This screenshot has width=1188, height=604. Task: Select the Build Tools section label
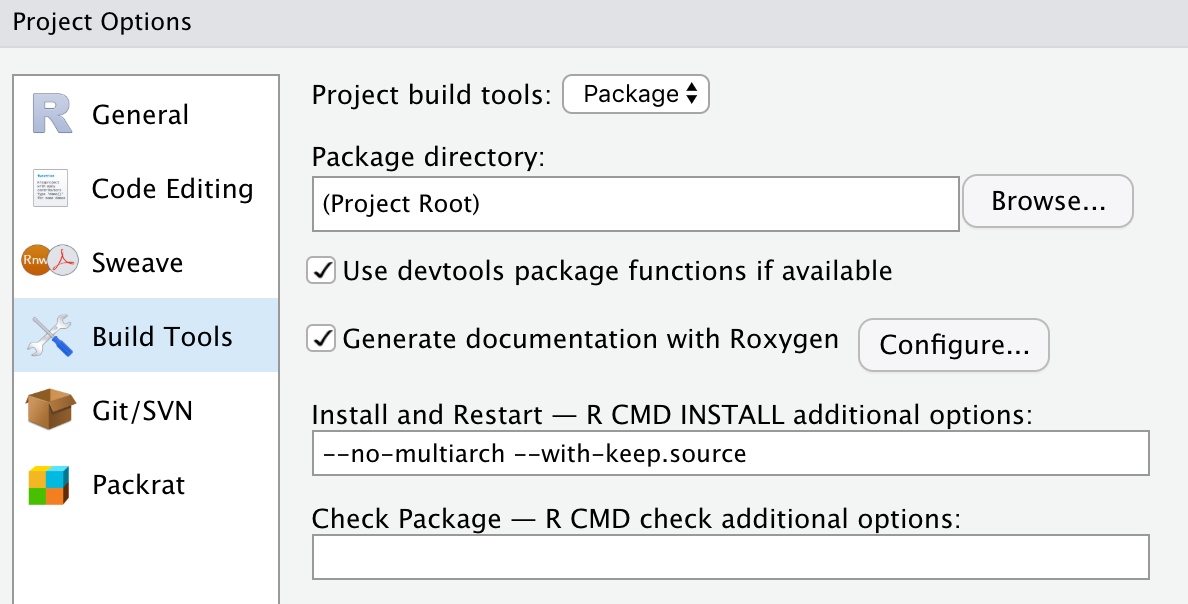[162, 337]
